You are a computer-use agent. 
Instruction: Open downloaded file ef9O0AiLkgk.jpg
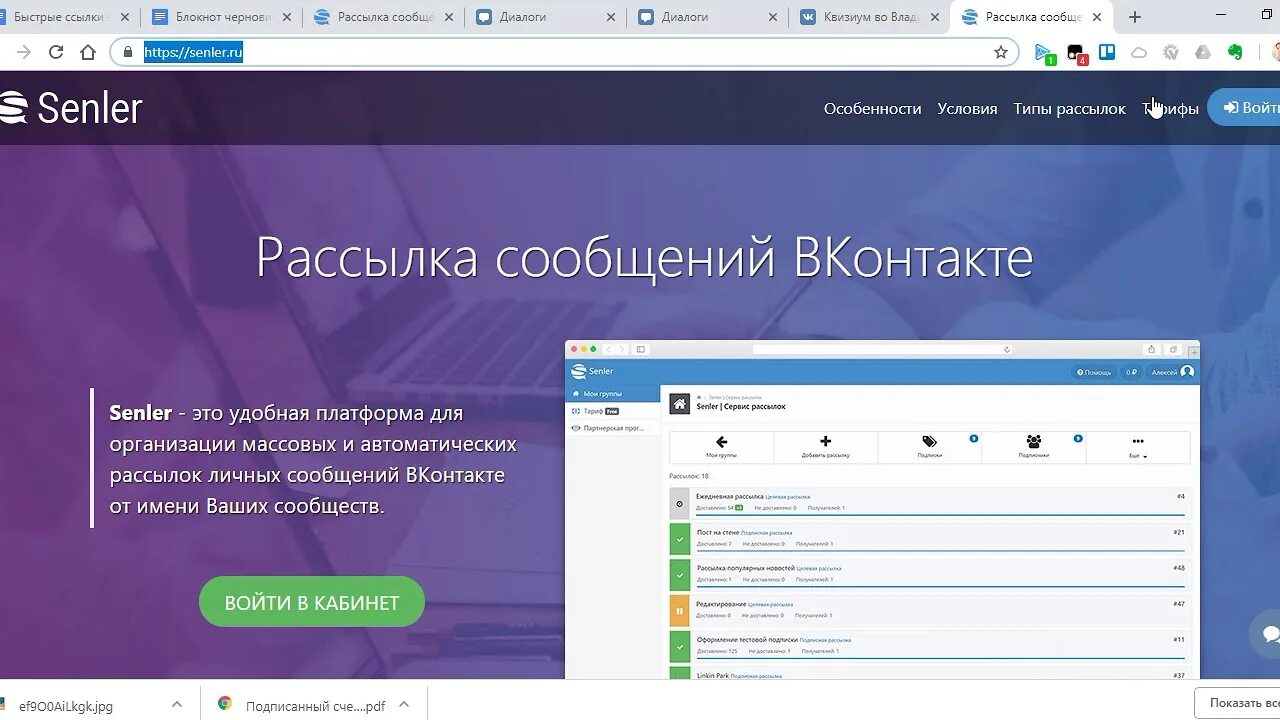(x=66, y=705)
